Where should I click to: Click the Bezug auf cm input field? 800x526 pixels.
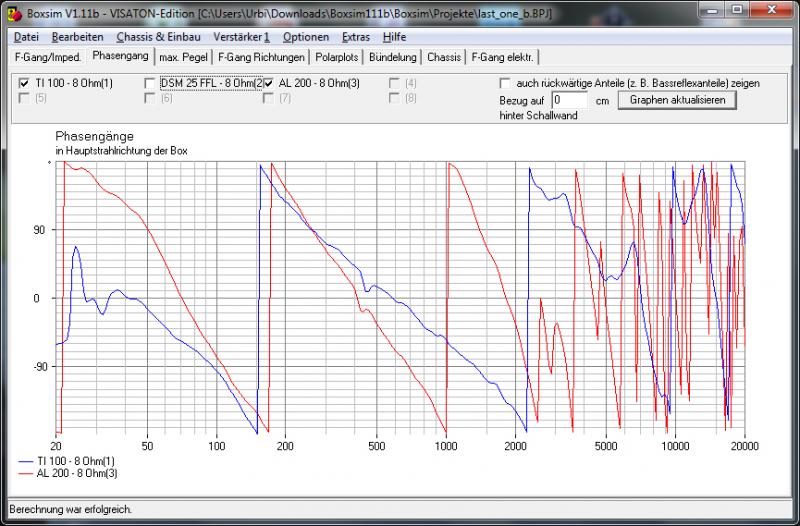569,101
